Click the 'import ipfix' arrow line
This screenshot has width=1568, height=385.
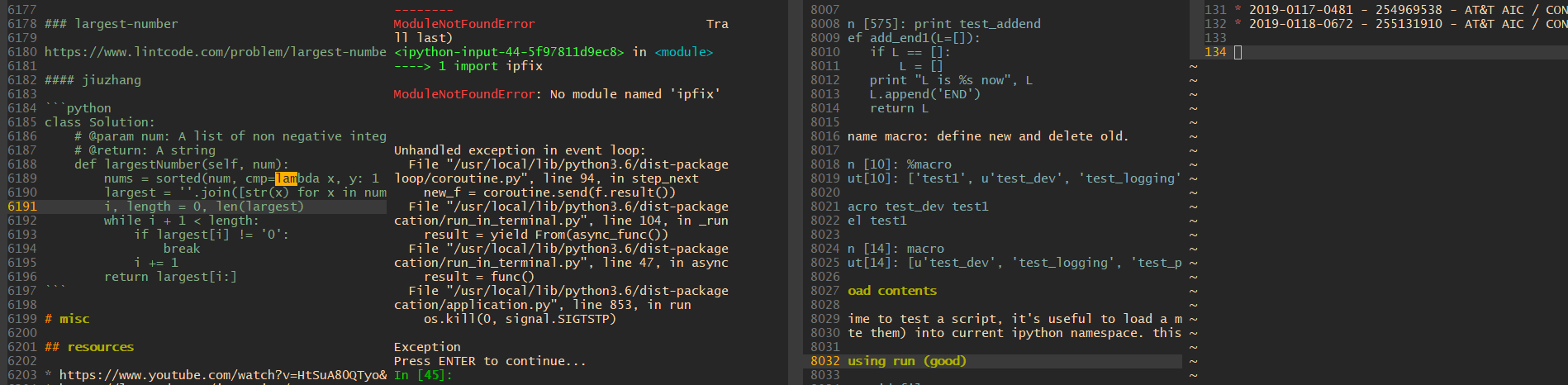pos(468,66)
